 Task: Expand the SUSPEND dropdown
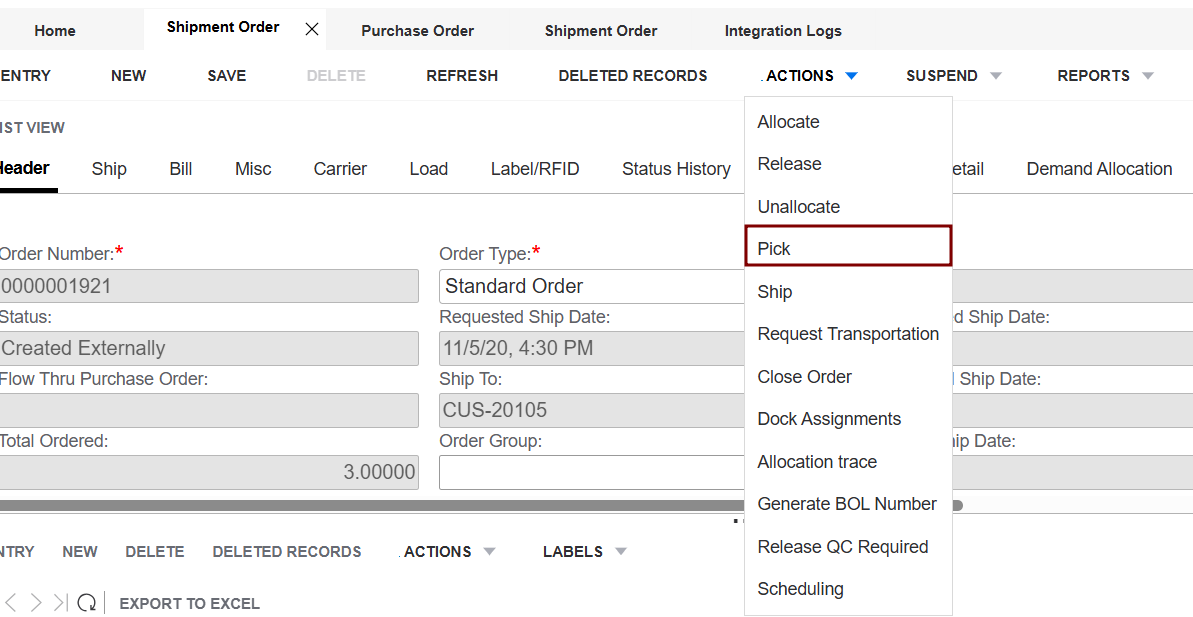pos(995,76)
